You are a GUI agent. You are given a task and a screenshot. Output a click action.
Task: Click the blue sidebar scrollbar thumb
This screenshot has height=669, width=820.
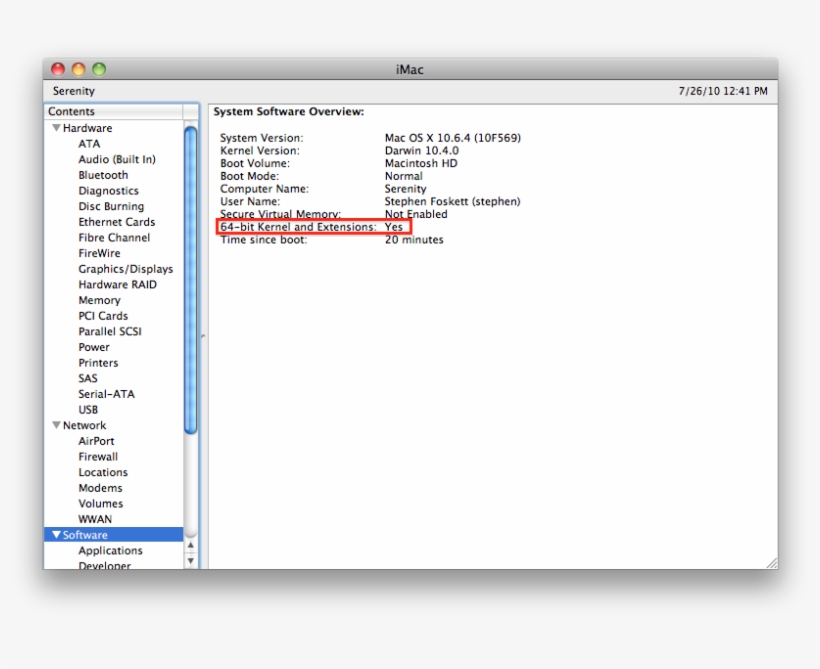191,280
